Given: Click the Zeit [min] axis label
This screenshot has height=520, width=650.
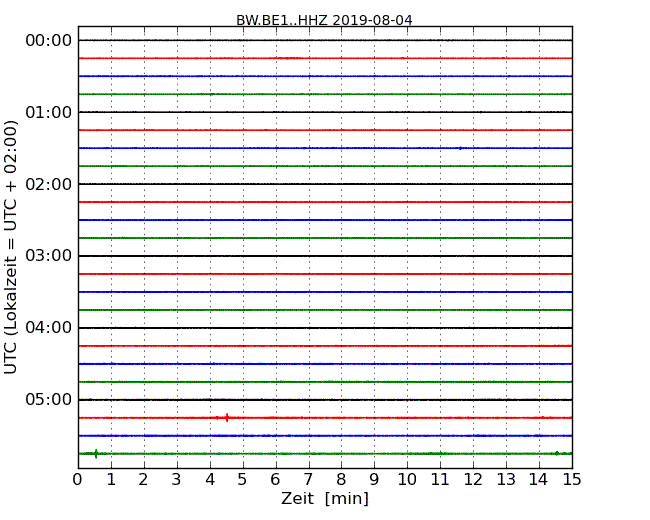Looking at the screenshot, I should (325, 498).
